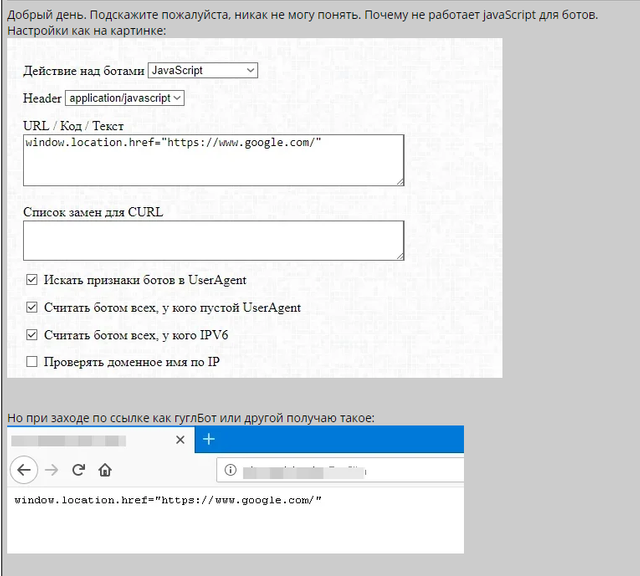Click the text 'Настройки как на картинке:'
Viewport: 640px width, 576px height.
[x=87, y=31]
